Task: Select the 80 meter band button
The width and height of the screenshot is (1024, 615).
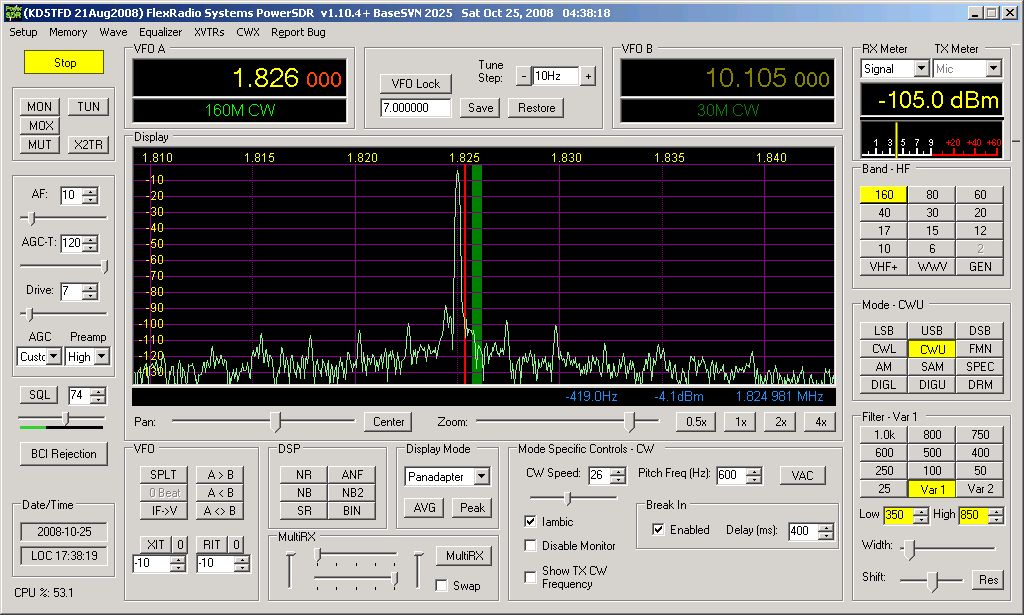Action: point(932,195)
